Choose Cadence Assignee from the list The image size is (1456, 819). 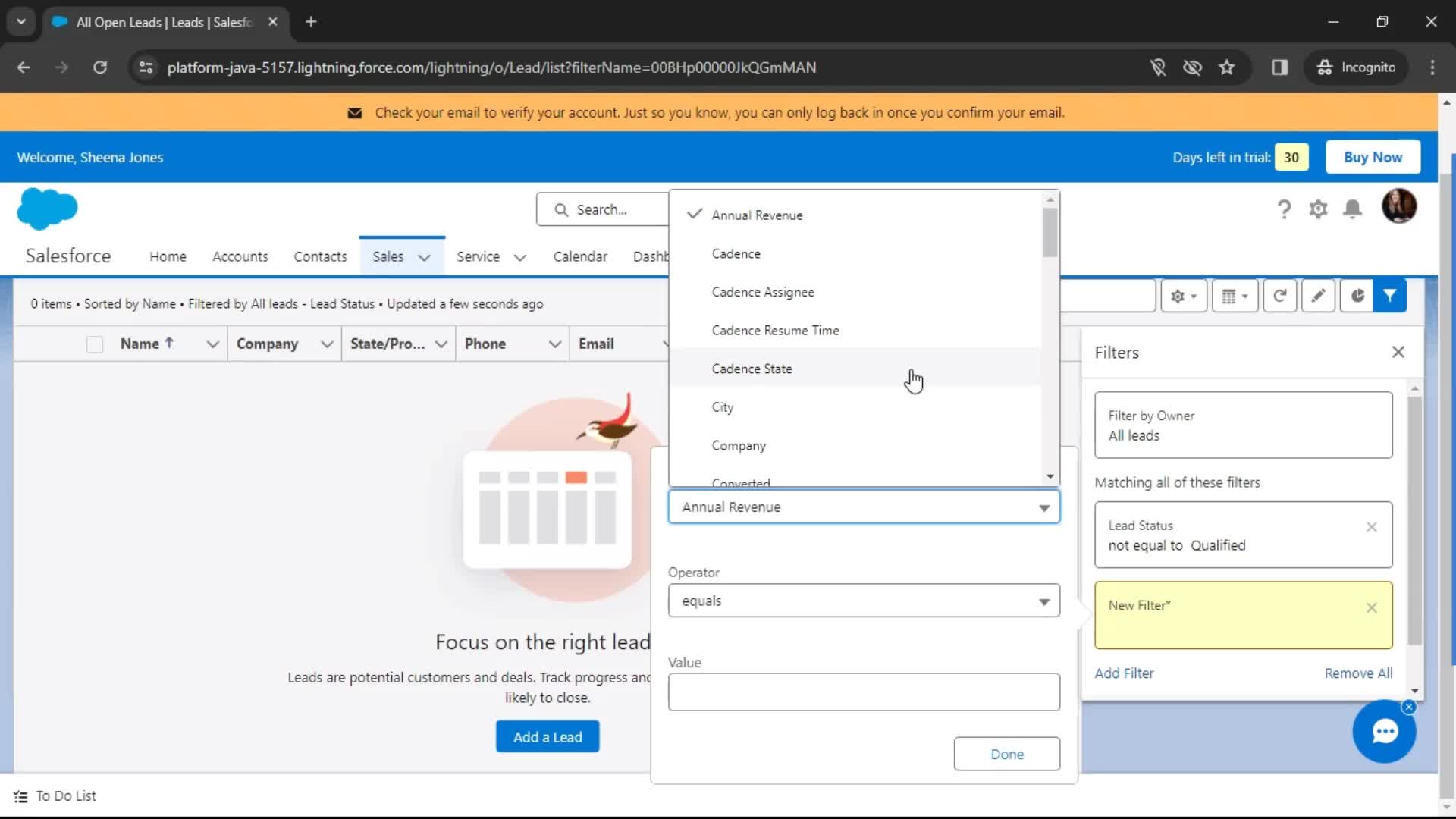tap(855, 292)
